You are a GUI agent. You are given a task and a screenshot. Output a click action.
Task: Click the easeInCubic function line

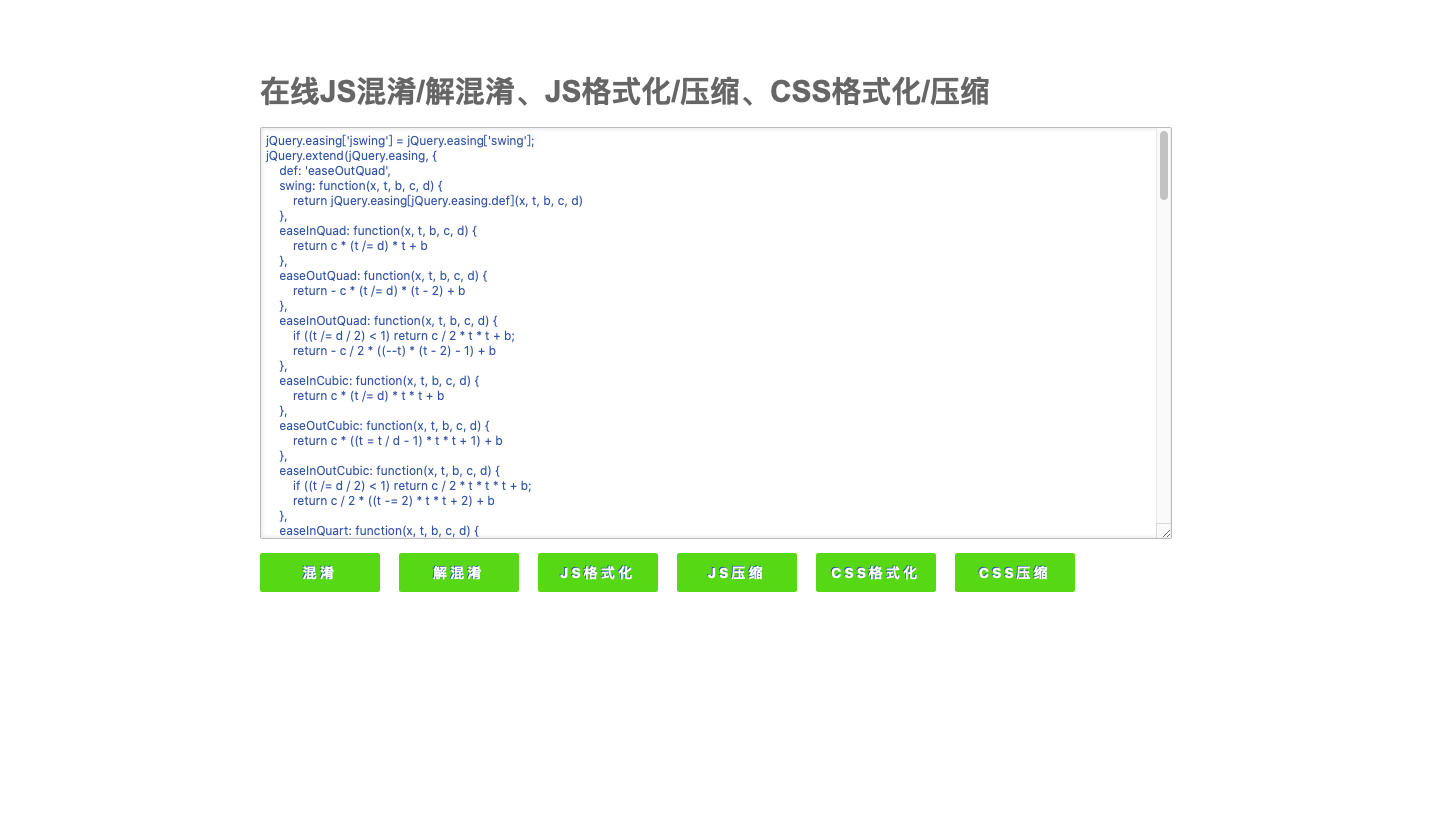pyautogui.click(x=379, y=381)
